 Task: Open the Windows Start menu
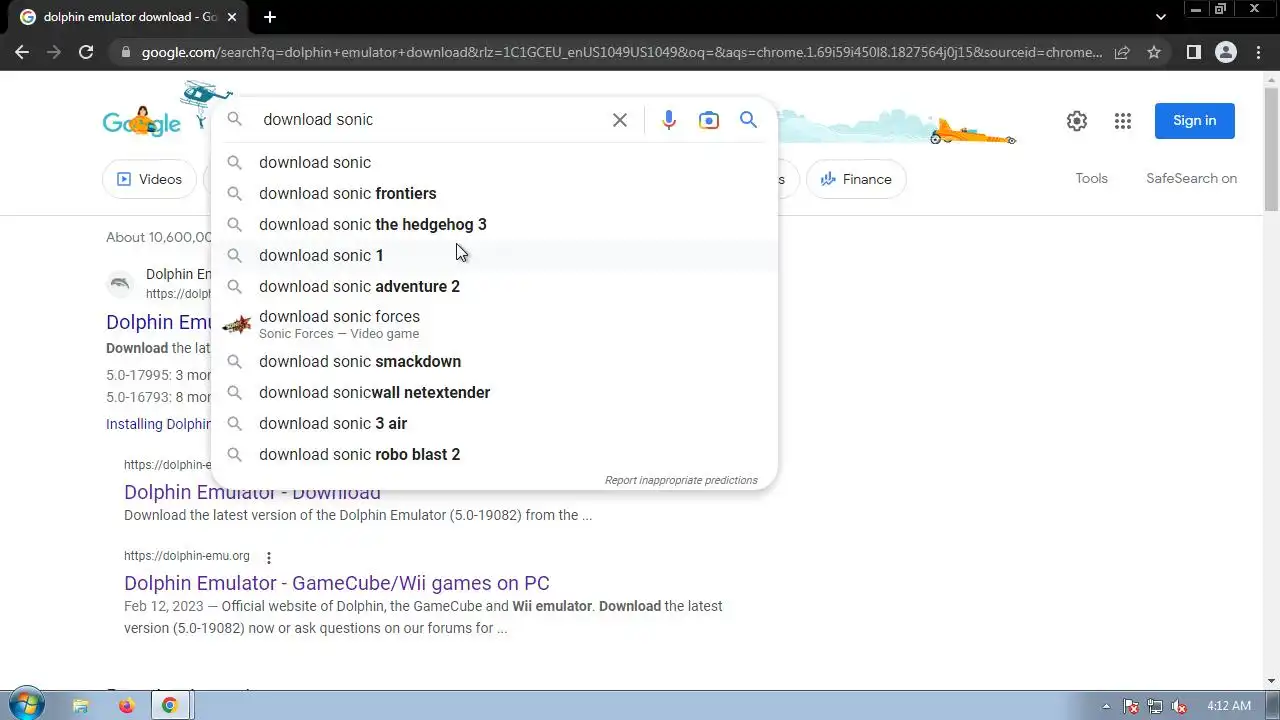(26, 705)
